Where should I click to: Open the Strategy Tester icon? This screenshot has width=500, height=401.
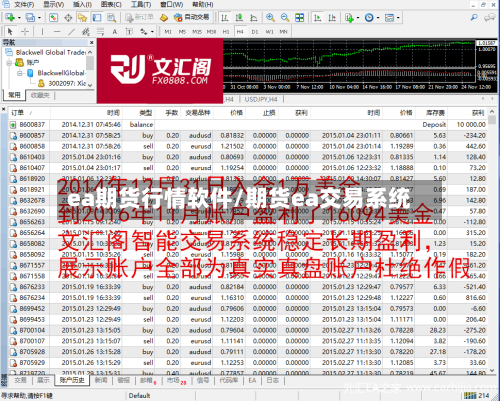[x=112, y=17]
